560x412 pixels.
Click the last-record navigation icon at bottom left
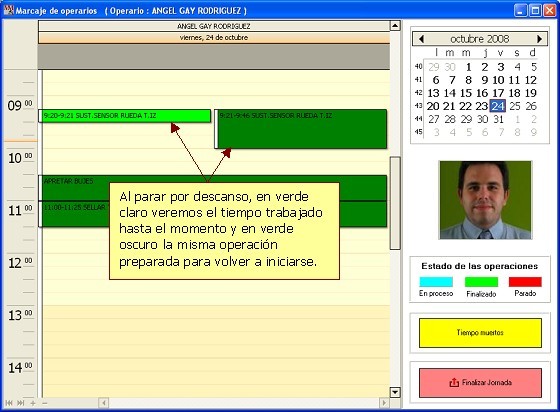click(21, 403)
